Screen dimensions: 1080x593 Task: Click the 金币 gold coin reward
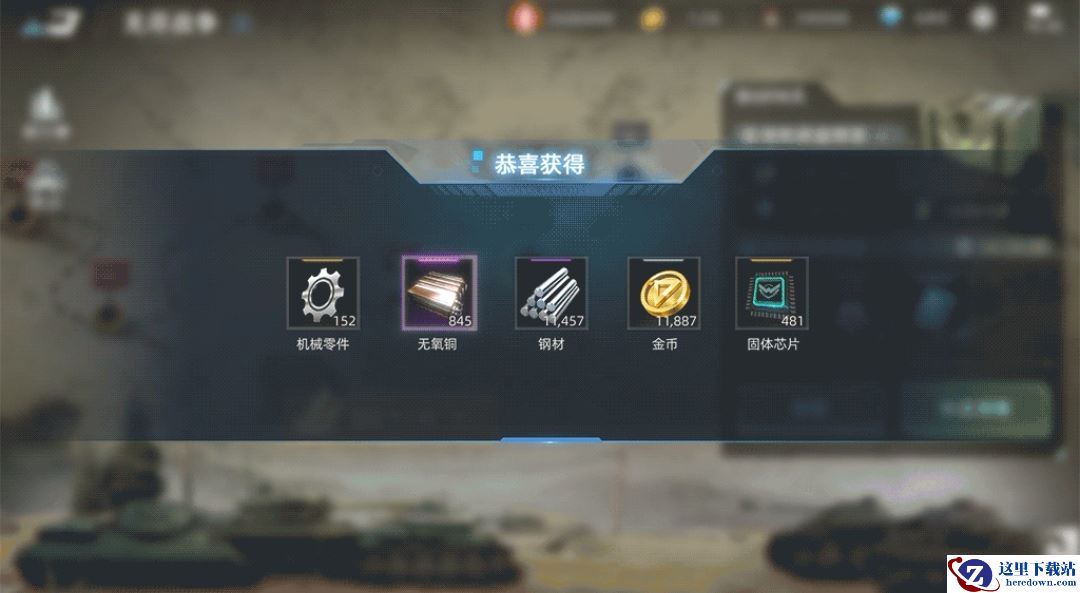tap(664, 293)
